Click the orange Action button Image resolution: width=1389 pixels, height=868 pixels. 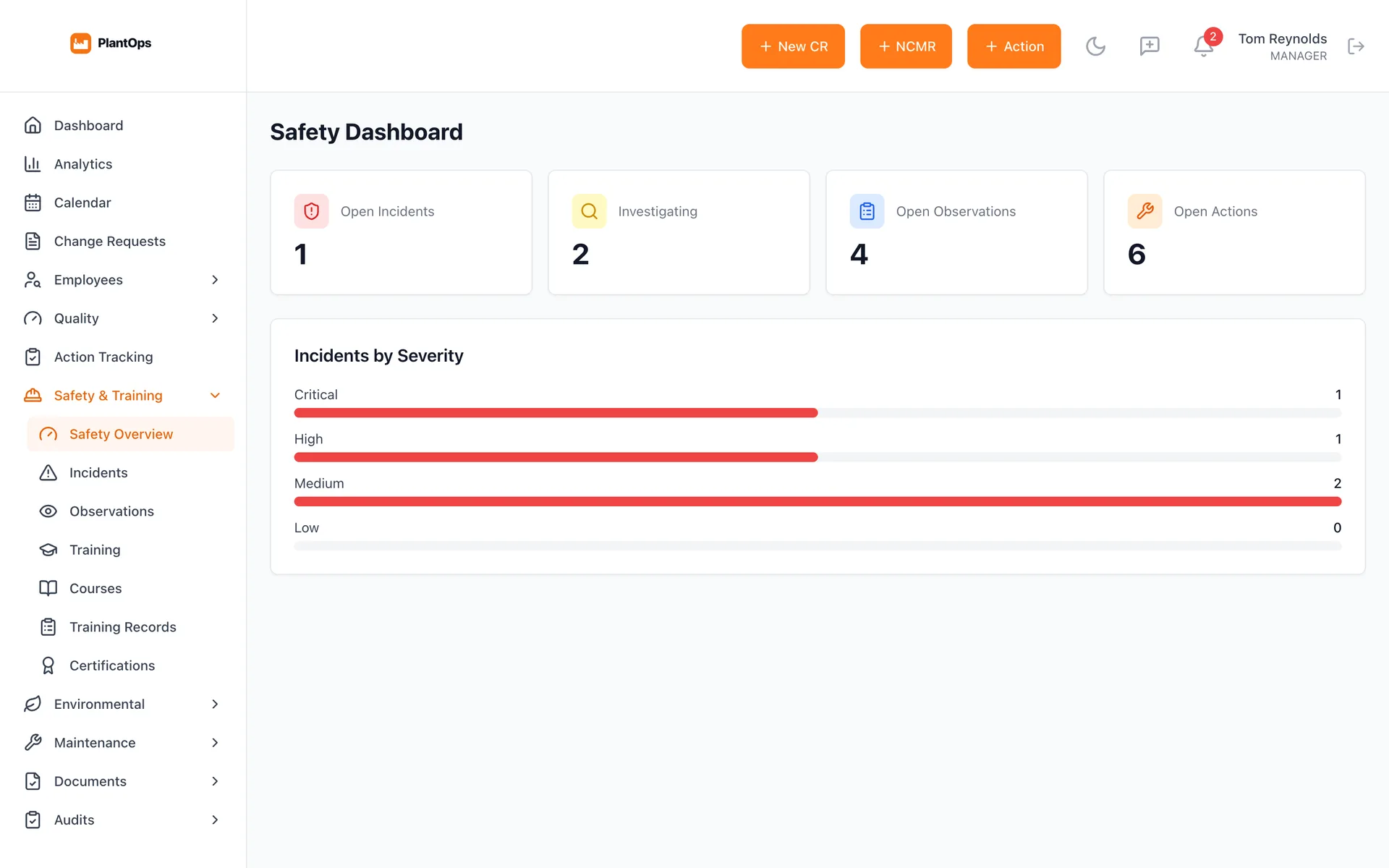(1014, 46)
